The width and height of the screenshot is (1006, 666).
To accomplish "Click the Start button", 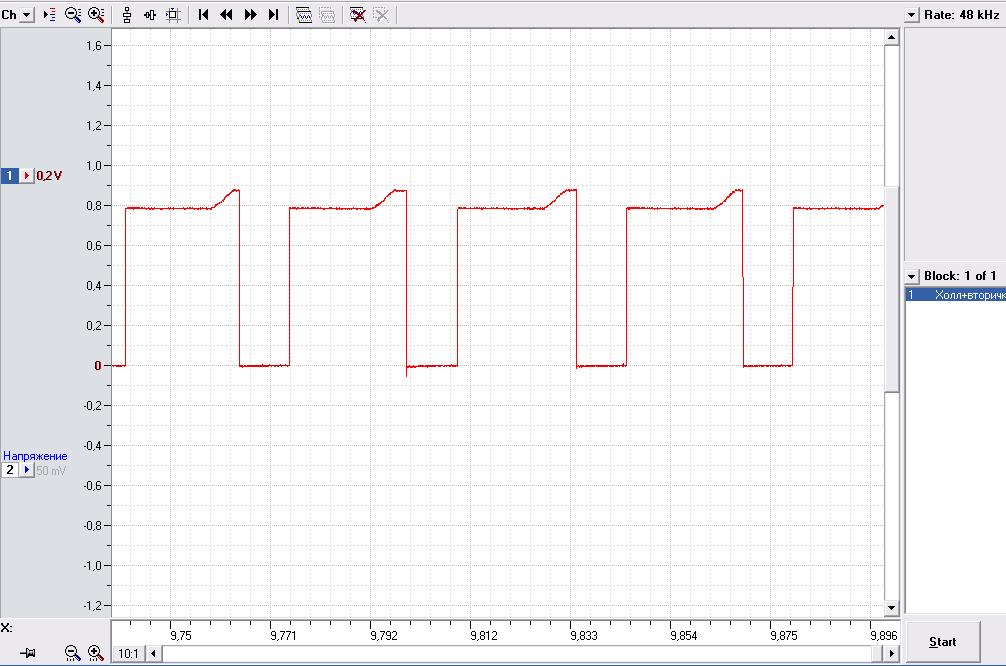I will pos(942,642).
